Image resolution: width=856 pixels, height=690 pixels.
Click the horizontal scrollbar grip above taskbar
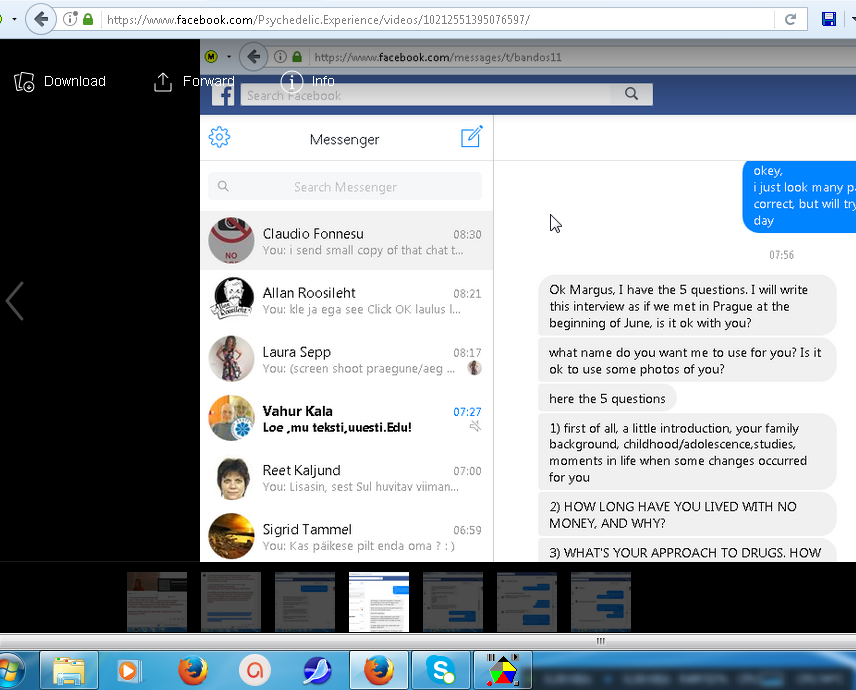click(601, 641)
